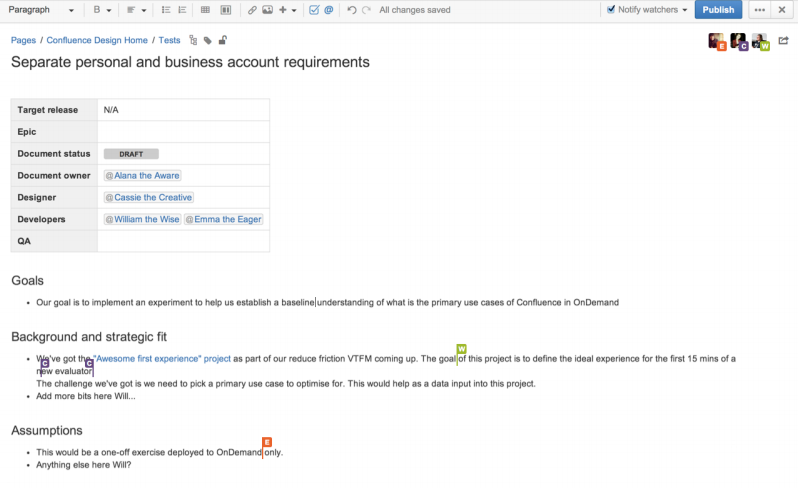Publish the page
The width and height of the screenshot is (798, 488).
tap(718, 10)
